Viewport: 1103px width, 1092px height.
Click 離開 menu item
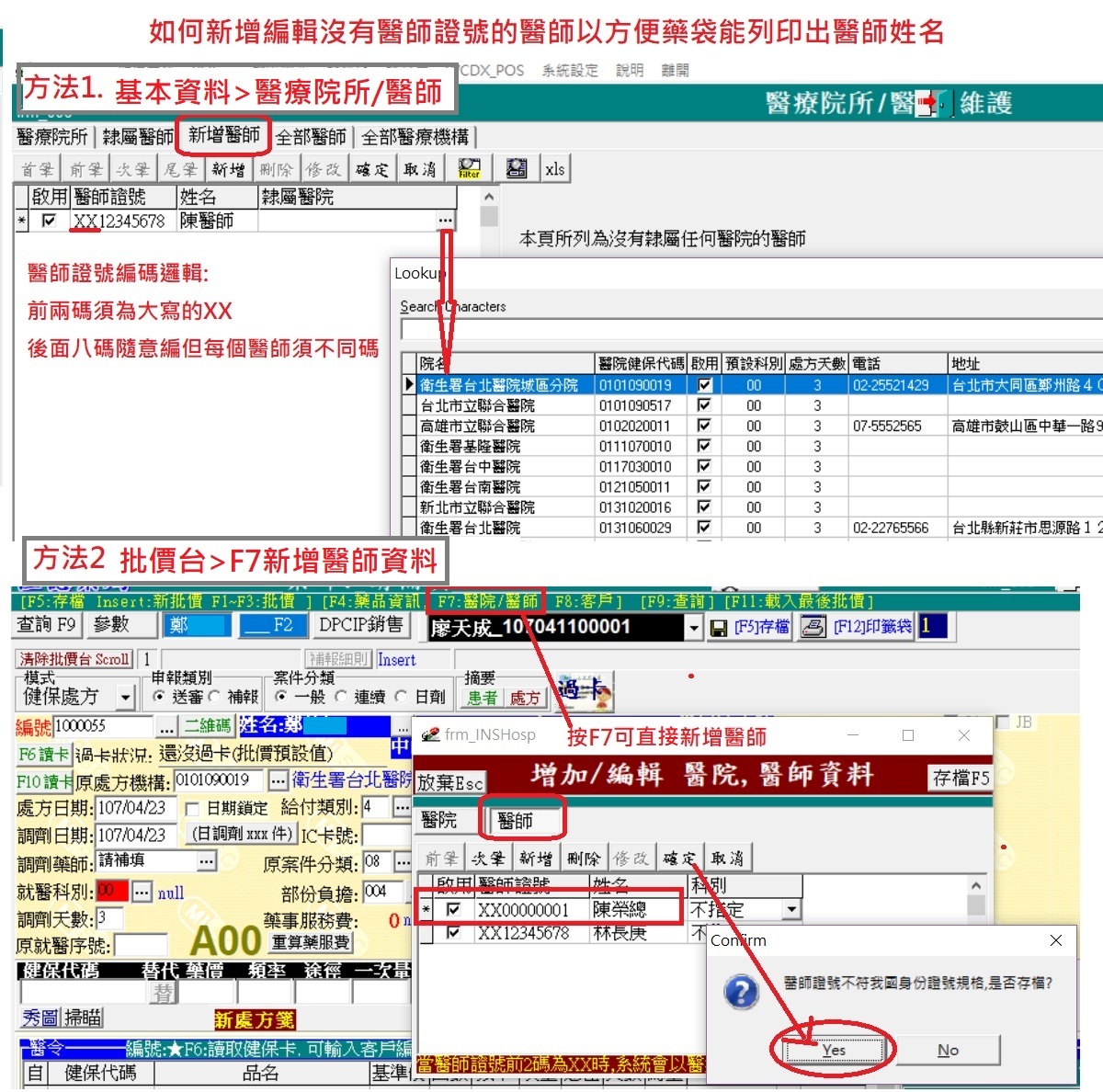(675, 70)
